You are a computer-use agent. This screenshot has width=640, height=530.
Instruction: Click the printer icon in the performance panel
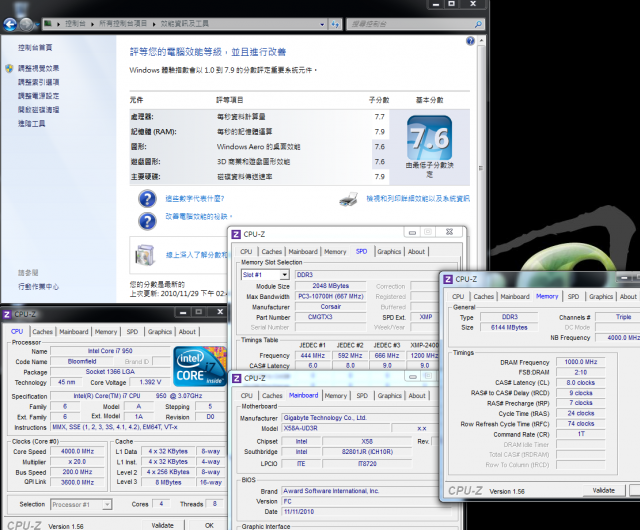(x=349, y=199)
